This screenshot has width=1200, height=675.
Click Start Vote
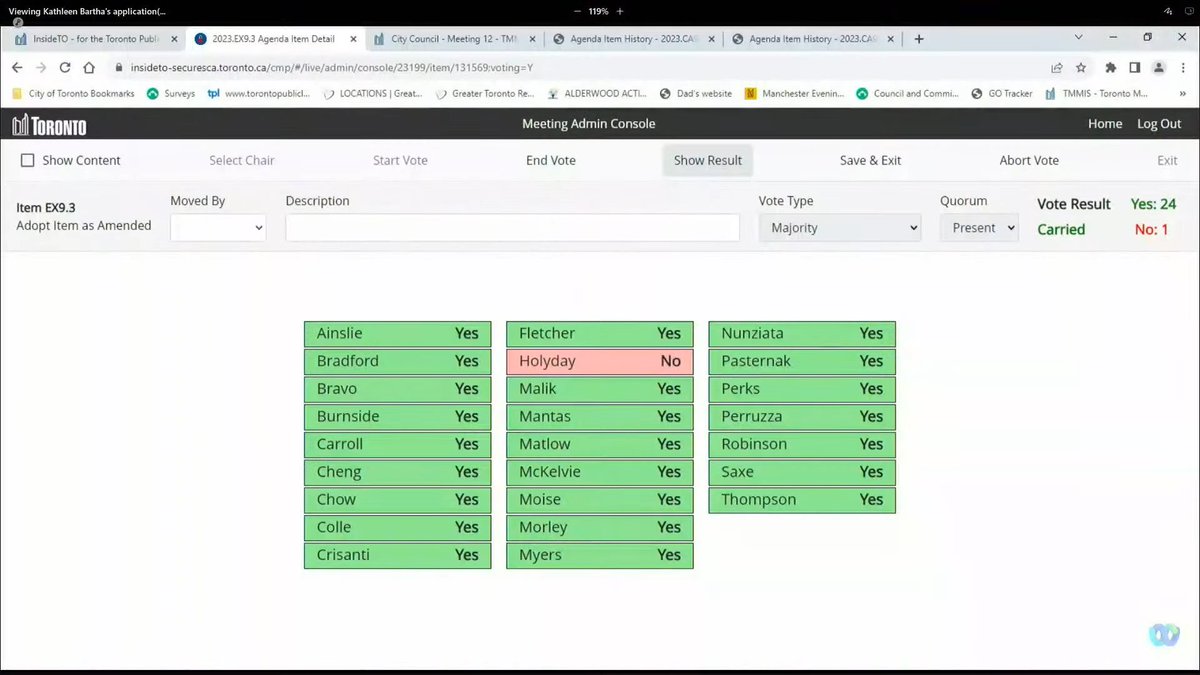click(x=400, y=160)
